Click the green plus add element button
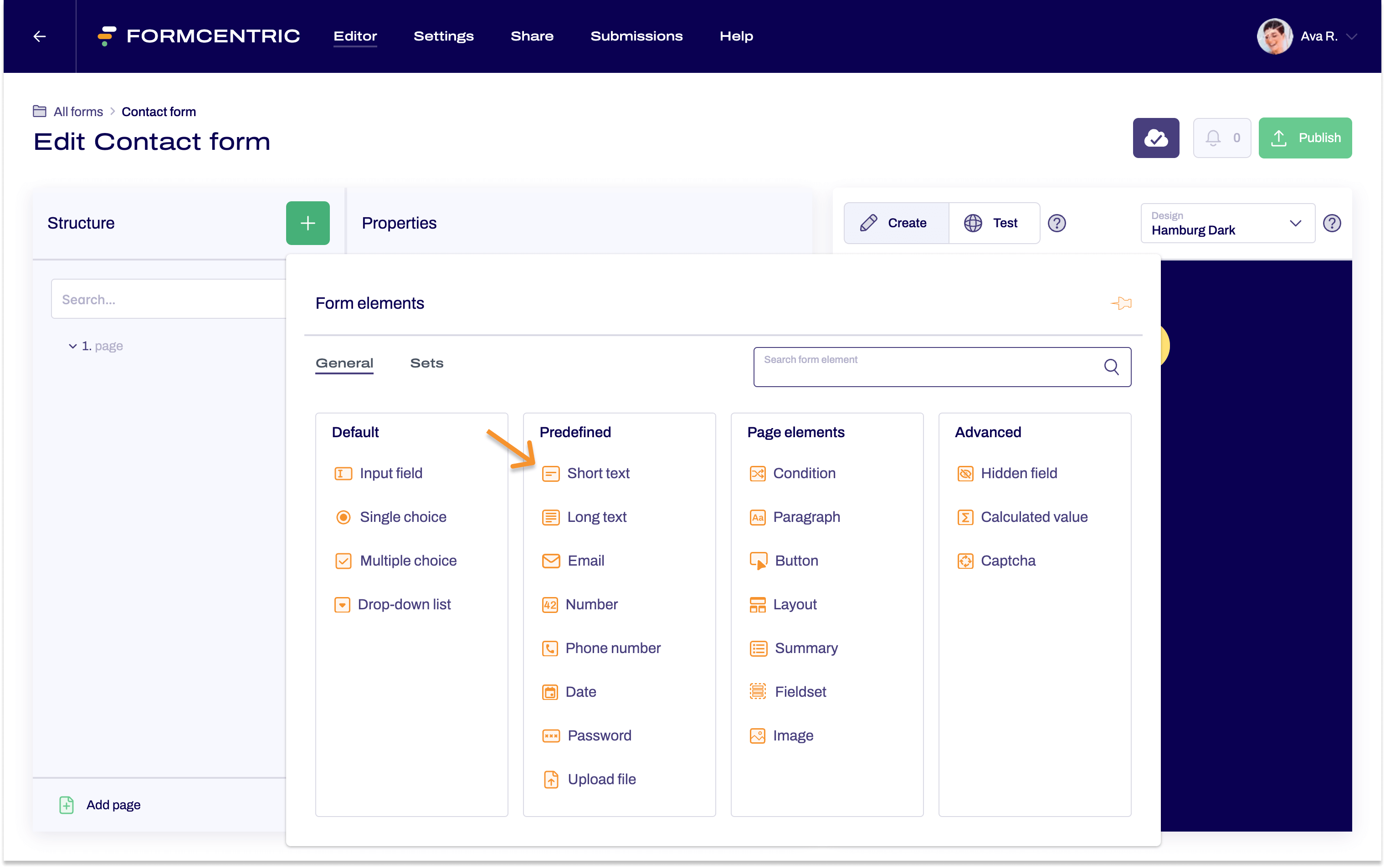 pos(308,223)
